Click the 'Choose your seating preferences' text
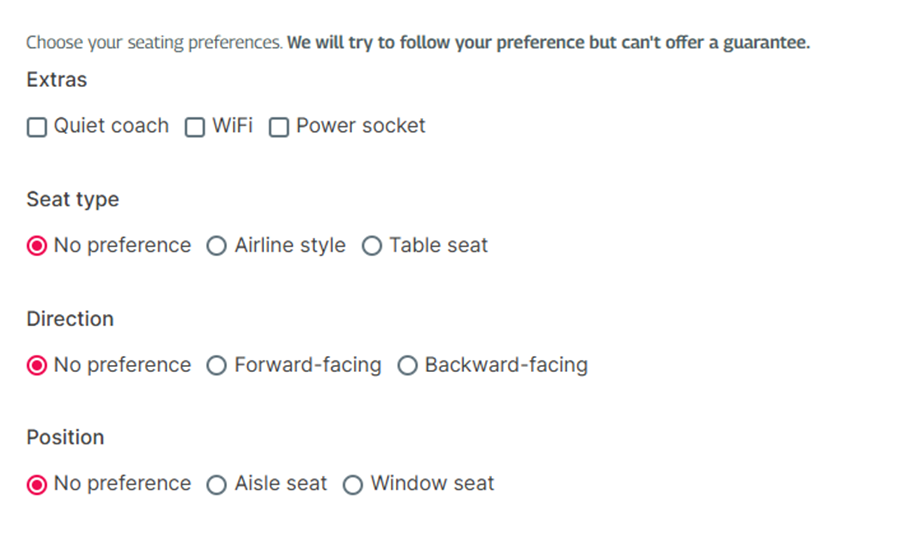The height and width of the screenshot is (541, 916). [x=155, y=43]
